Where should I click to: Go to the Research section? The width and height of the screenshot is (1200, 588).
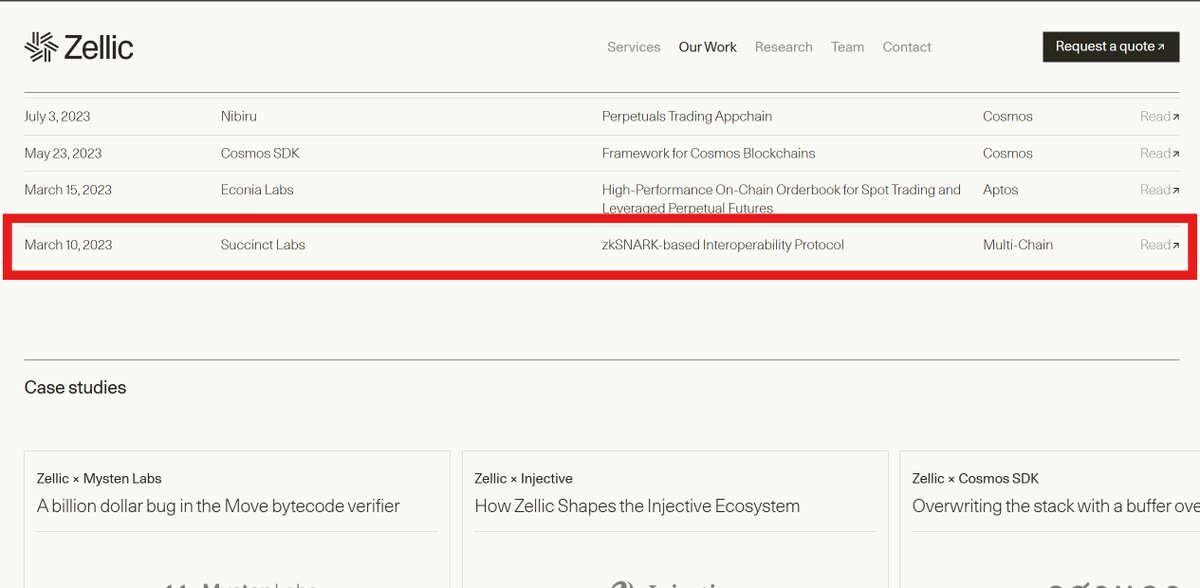(x=784, y=47)
